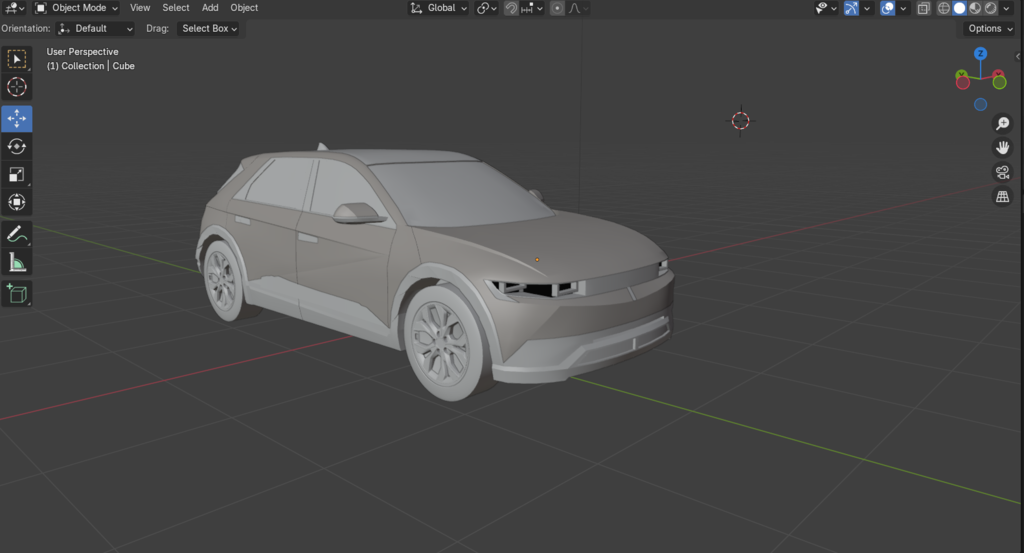The width and height of the screenshot is (1024, 553).
Task: Select the Cursor tool in the toolbar
Action: (x=17, y=87)
